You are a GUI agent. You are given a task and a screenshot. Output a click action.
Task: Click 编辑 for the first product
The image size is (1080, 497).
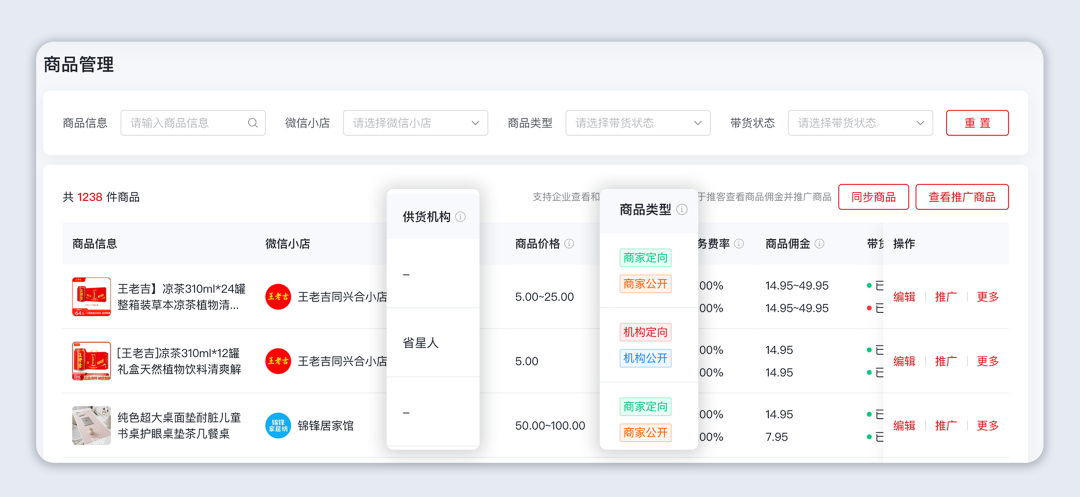point(904,297)
